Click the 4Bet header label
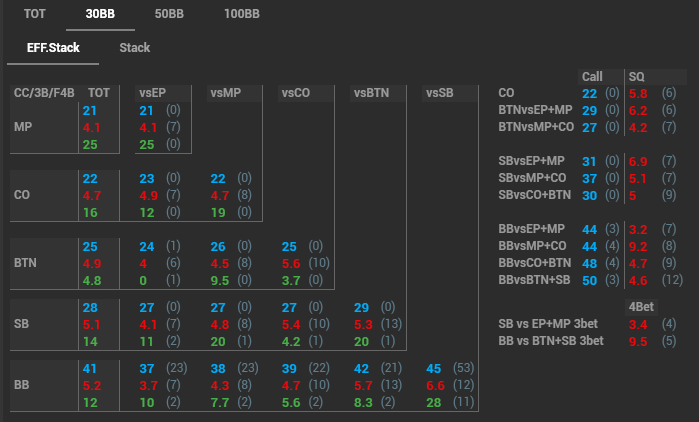Image resolution: width=699 pixels, height=422 pixels. tap(640, 306)
